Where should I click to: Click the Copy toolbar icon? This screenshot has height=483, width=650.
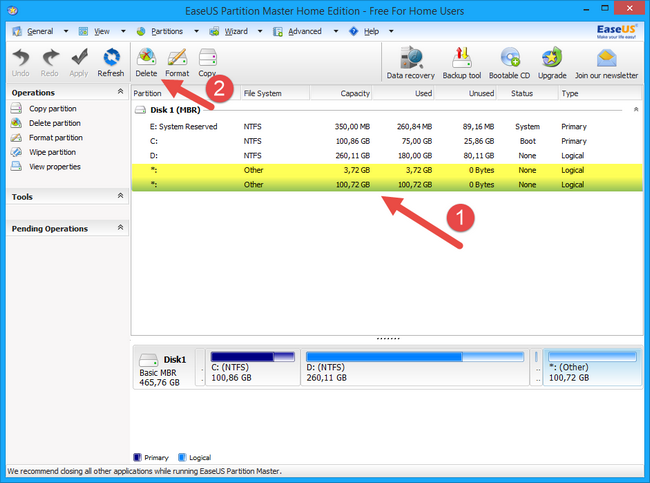click(x=207, y=61)
